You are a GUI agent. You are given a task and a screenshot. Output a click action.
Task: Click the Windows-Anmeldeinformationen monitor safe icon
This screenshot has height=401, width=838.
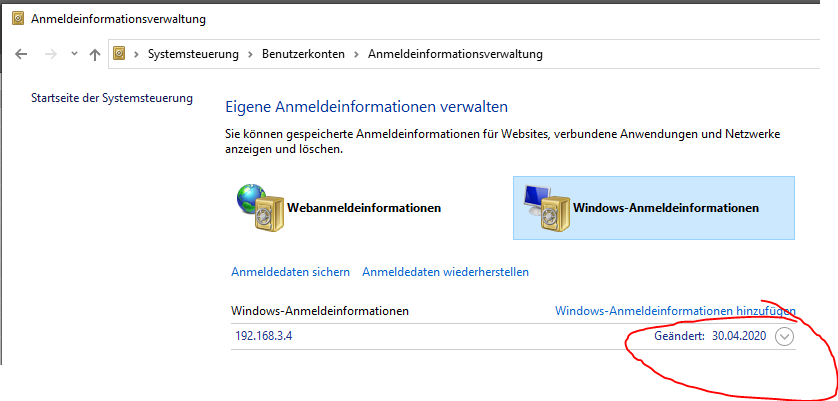click(x=546, y=207)
